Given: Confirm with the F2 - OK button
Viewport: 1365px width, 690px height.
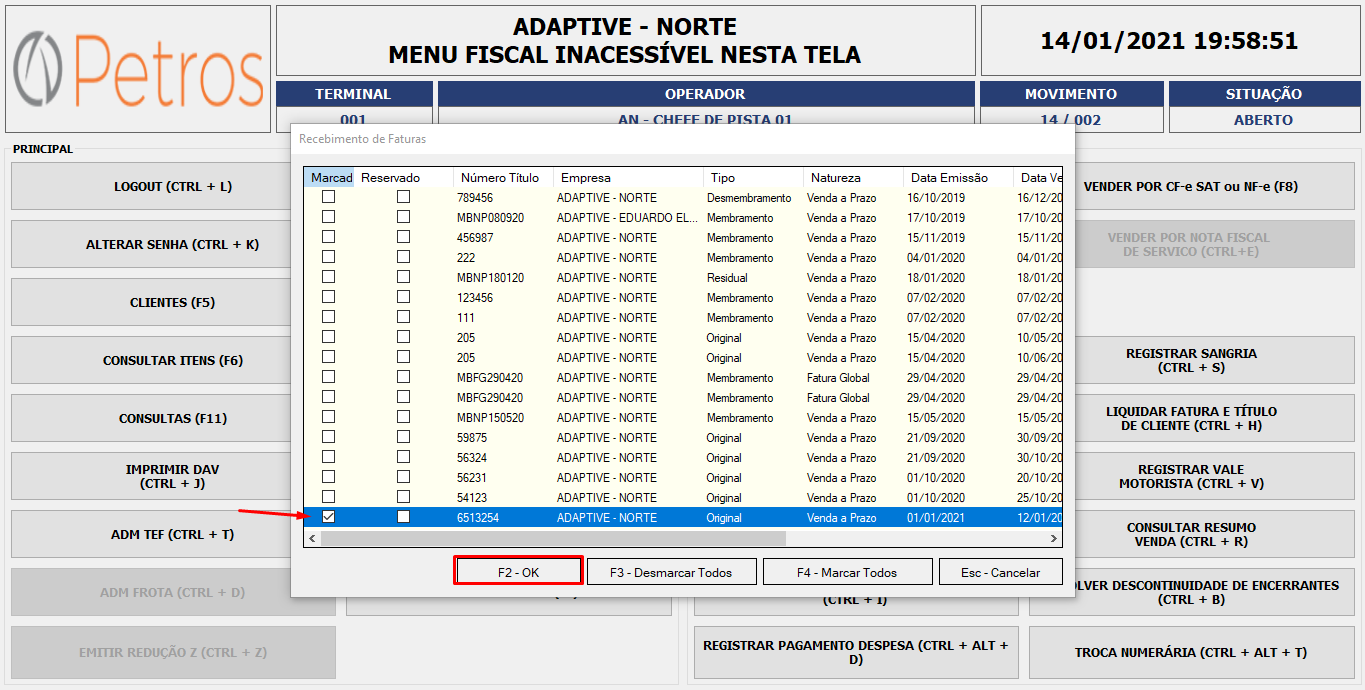Looking at the screenshot, I should pos(518,572).
